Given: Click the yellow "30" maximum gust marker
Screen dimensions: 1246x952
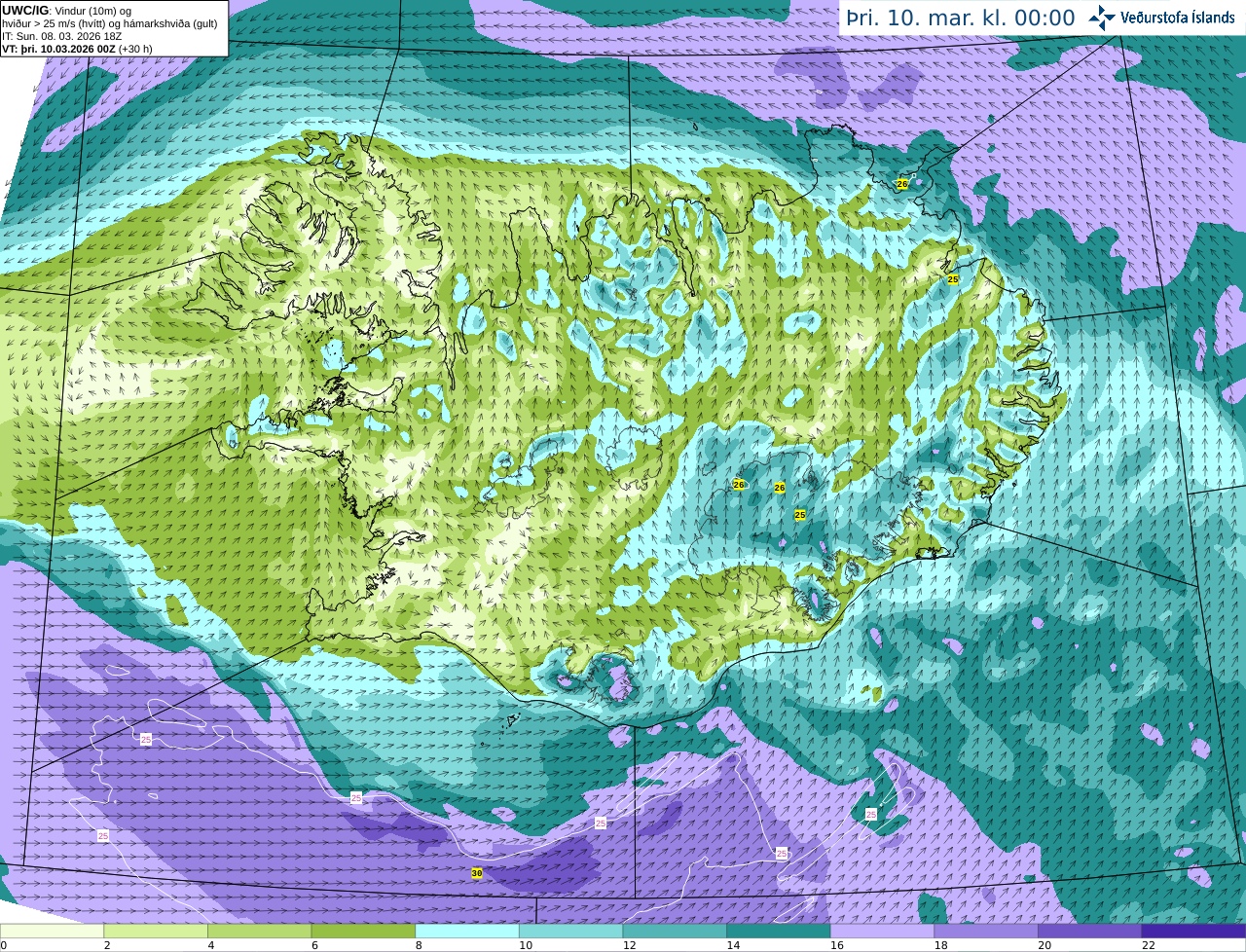Looking at the screenshot, I should tap(477, 873).
